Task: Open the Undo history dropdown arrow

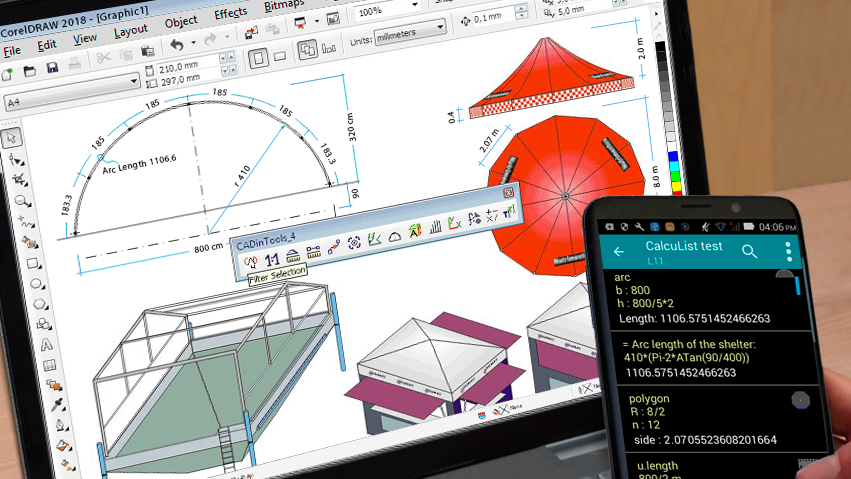Action: (x=193, y=42)
